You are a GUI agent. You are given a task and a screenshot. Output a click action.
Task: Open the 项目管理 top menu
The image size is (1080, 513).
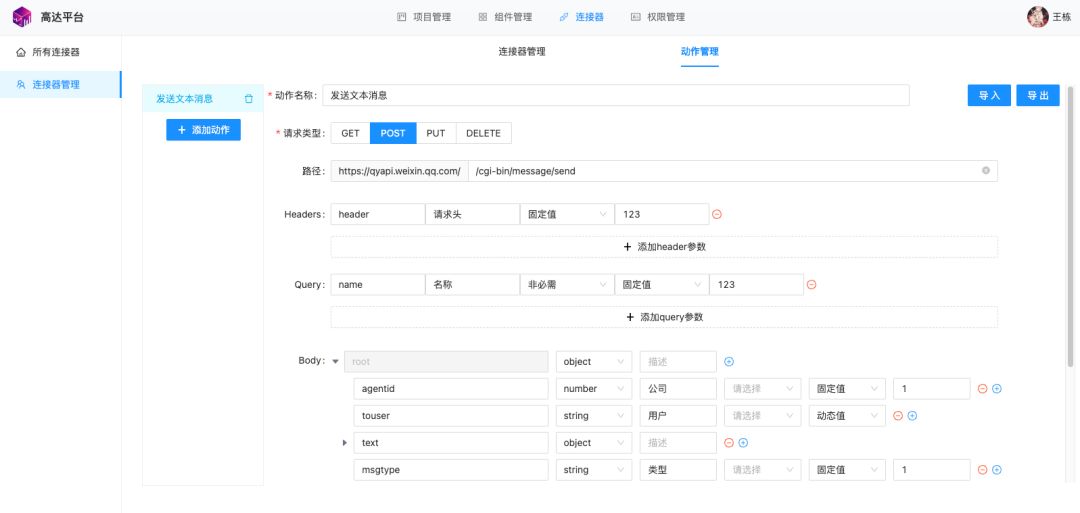point(424,17)
